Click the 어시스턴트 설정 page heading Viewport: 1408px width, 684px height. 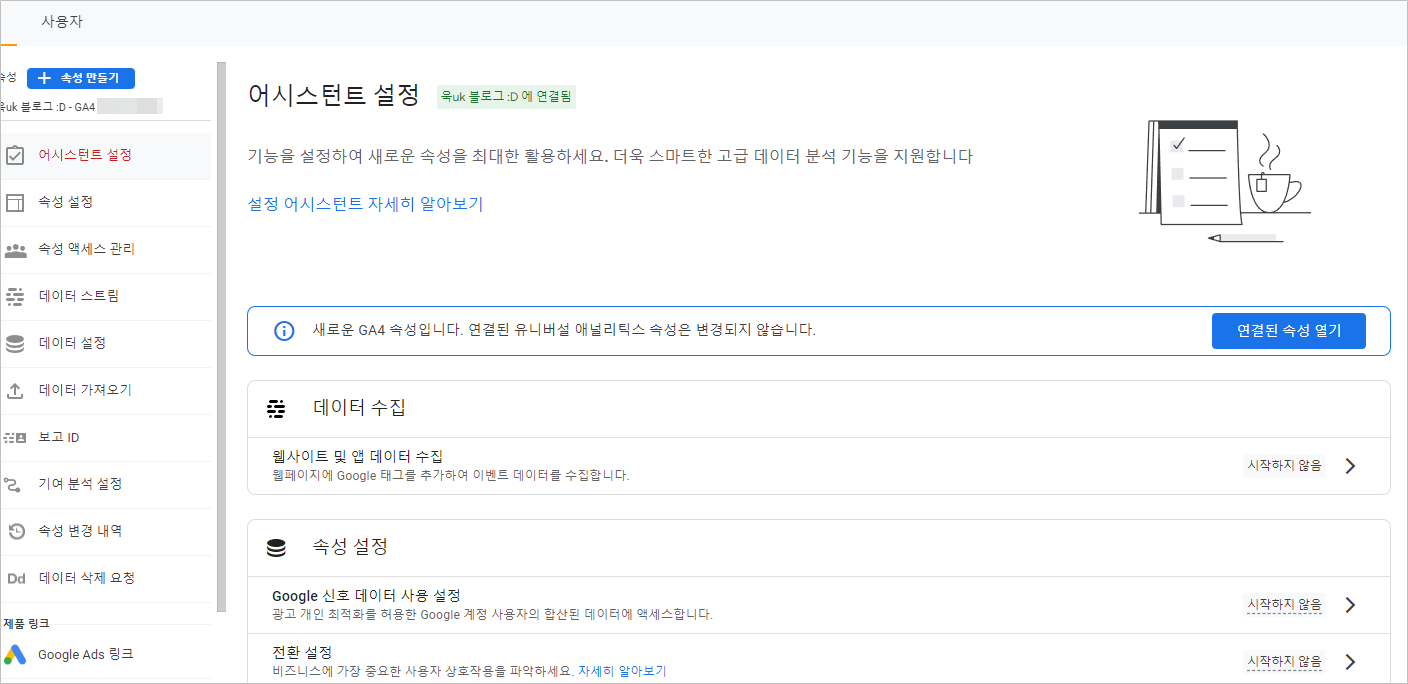[334, 95]
